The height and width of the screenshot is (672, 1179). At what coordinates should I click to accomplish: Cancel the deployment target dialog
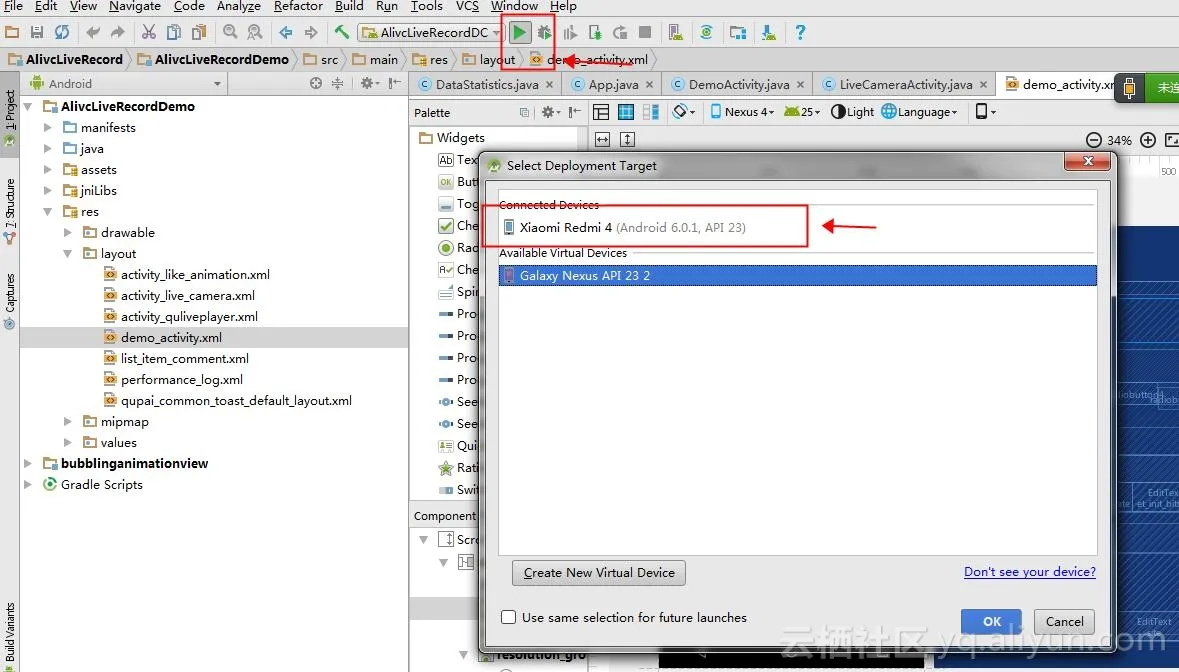[1064, 622]
